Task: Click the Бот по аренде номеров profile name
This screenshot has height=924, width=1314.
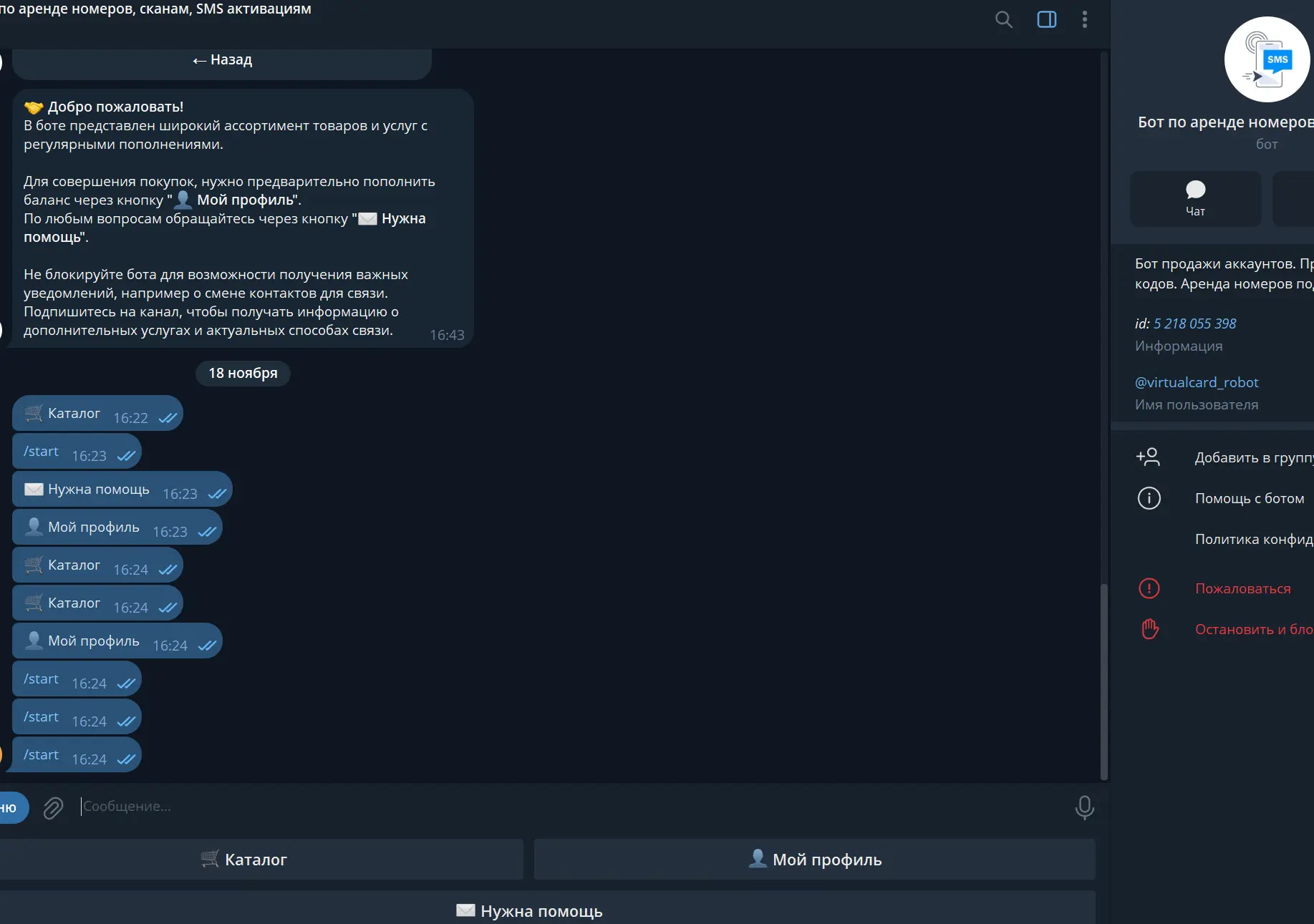Action: click(x=1226, y=122)
